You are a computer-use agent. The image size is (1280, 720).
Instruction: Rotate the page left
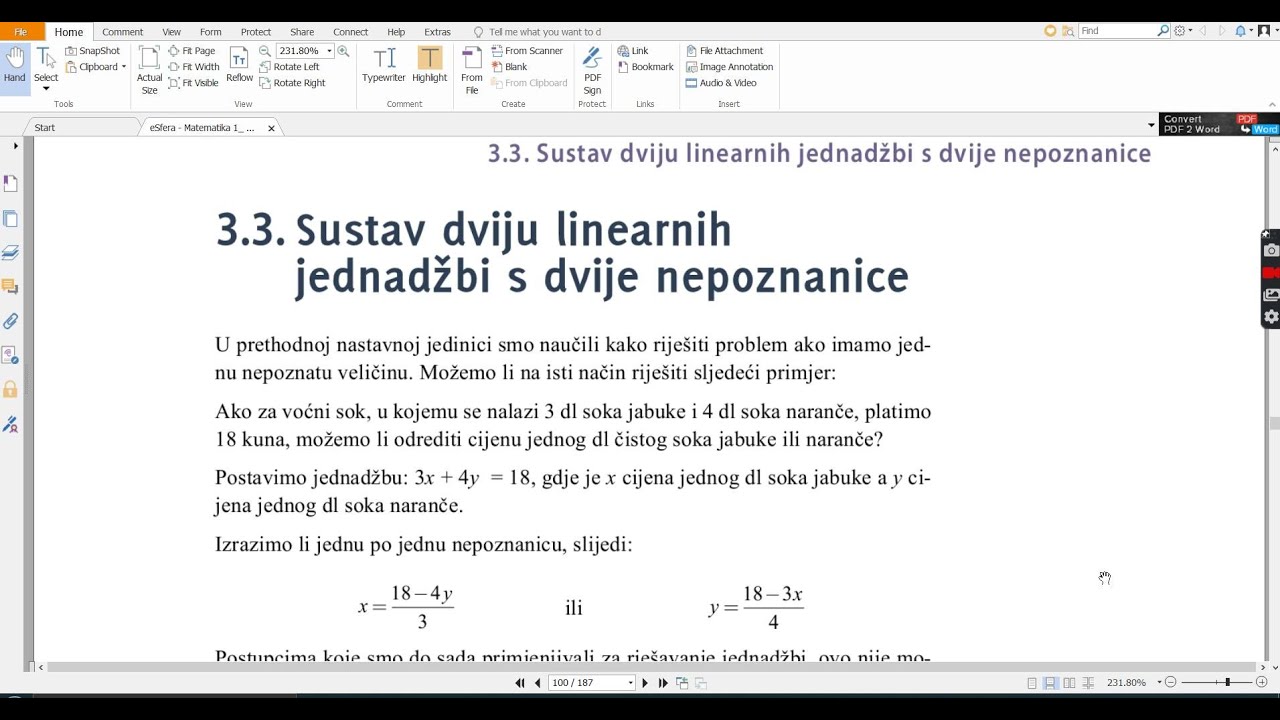(289, 67)
